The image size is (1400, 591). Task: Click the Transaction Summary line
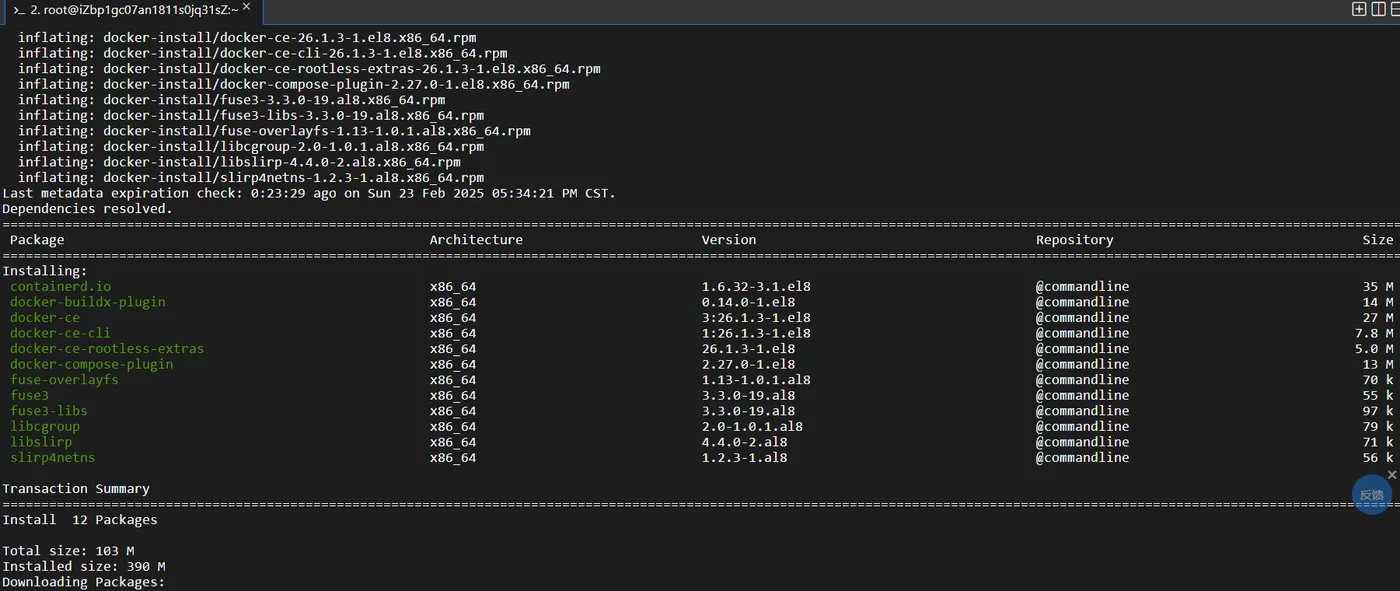coord(76,489)
